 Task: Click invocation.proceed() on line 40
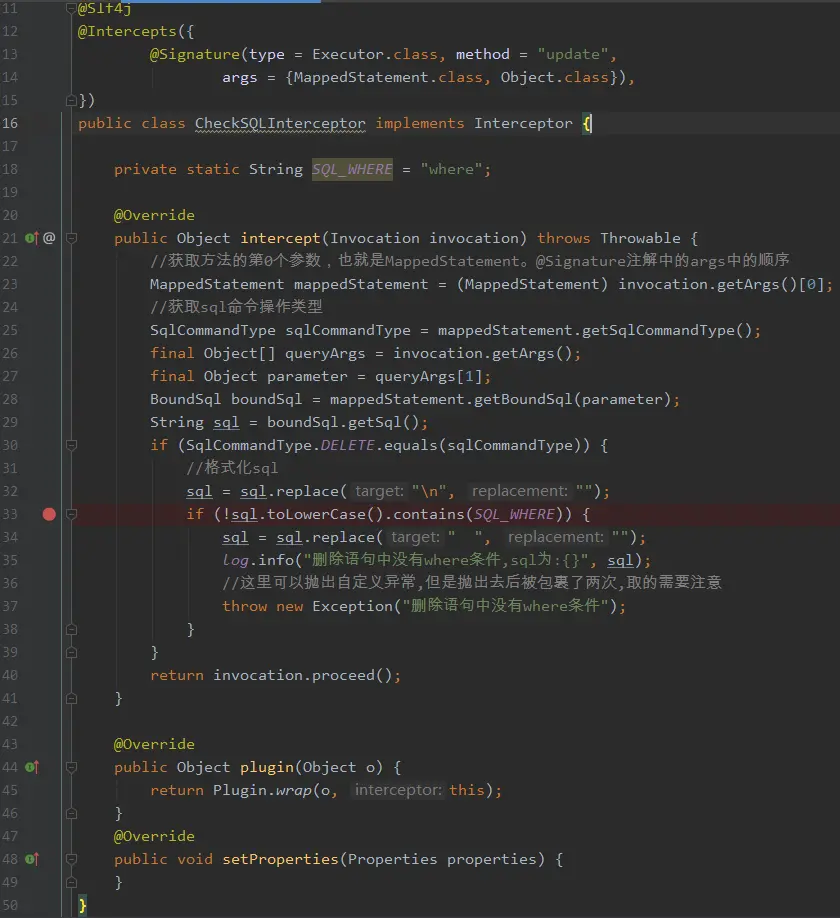[303, 675]
